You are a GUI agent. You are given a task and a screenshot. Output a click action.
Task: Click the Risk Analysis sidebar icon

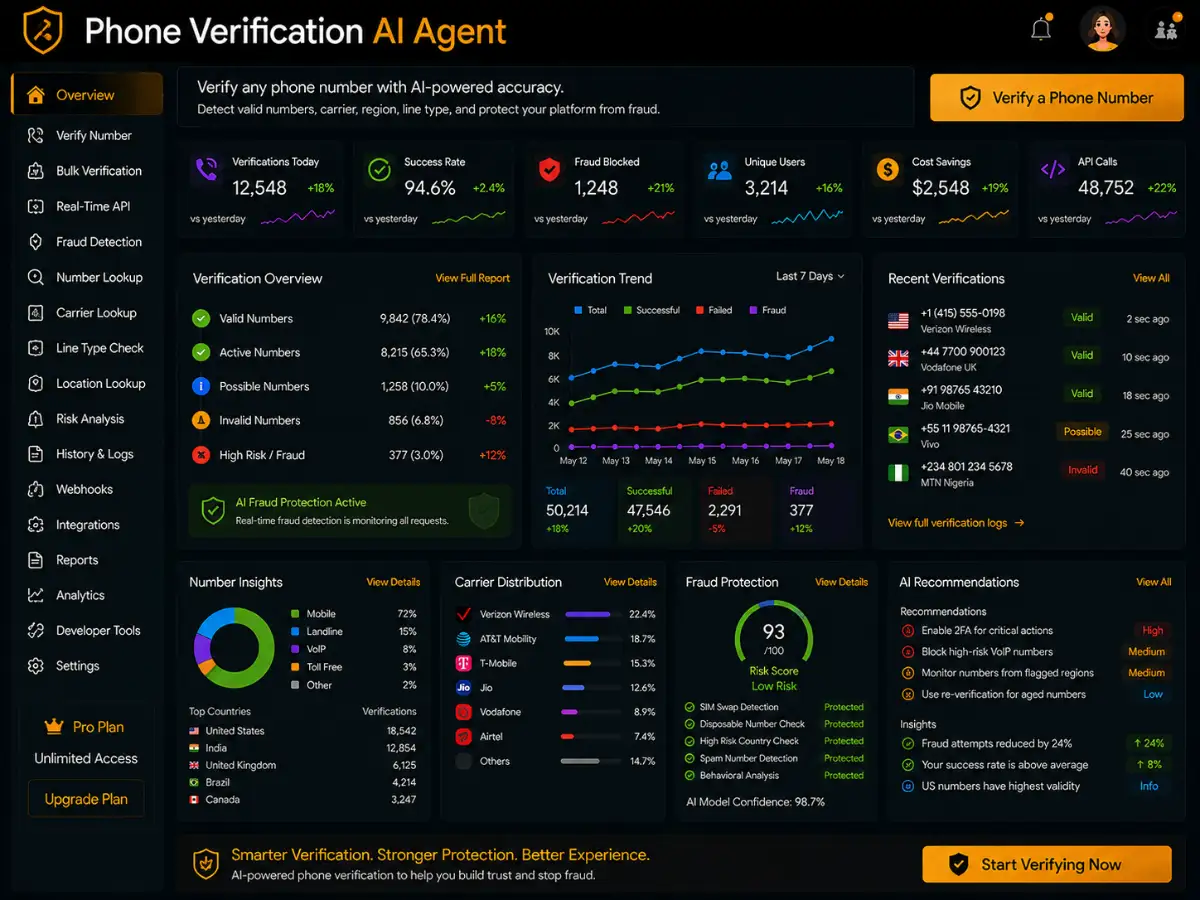click(36, 419)
